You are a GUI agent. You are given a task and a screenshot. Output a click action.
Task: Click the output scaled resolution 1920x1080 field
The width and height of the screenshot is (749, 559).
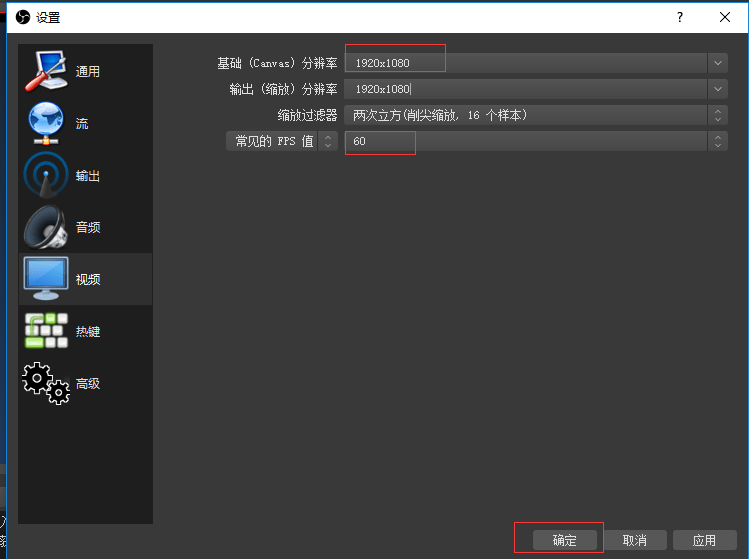(x=536, y=89)
